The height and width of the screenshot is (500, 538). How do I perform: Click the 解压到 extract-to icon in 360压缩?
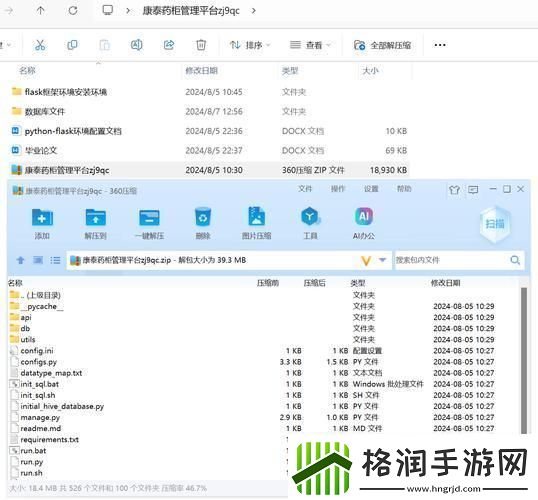pyautogui.click(x=95, y=223)
